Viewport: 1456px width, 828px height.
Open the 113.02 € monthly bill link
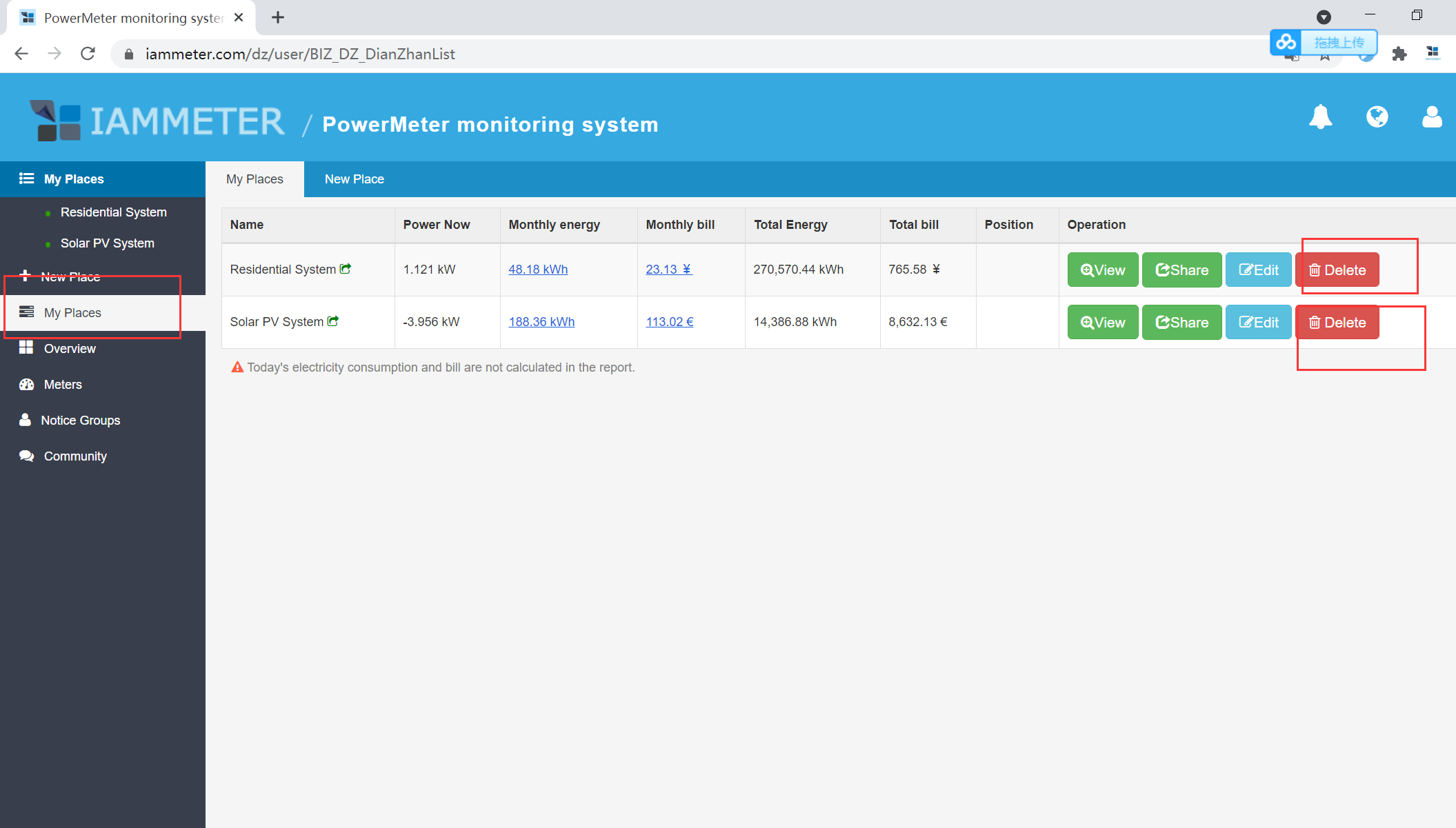point(669,322)
